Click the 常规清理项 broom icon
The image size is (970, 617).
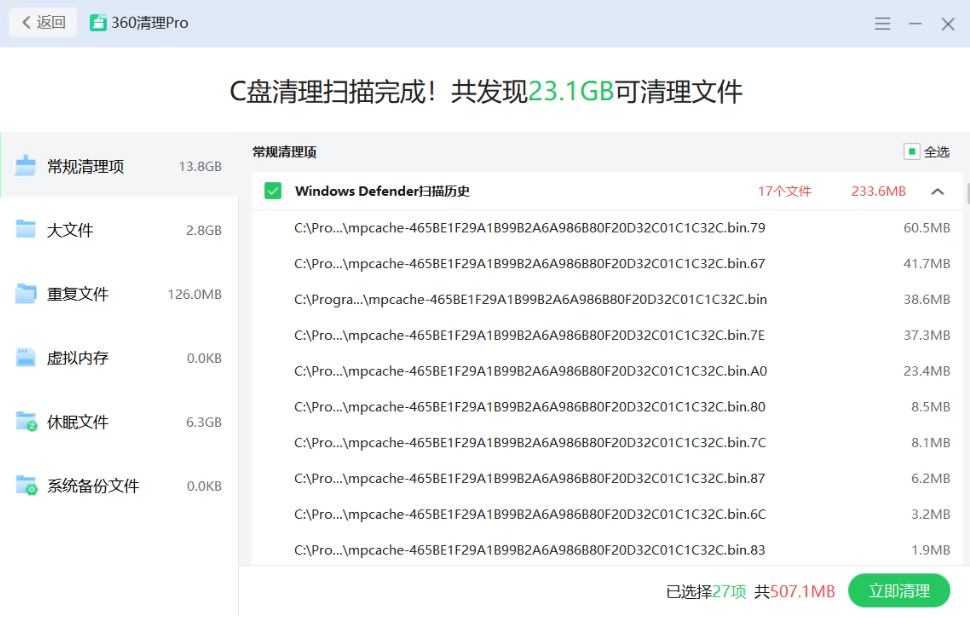(26, 166)
